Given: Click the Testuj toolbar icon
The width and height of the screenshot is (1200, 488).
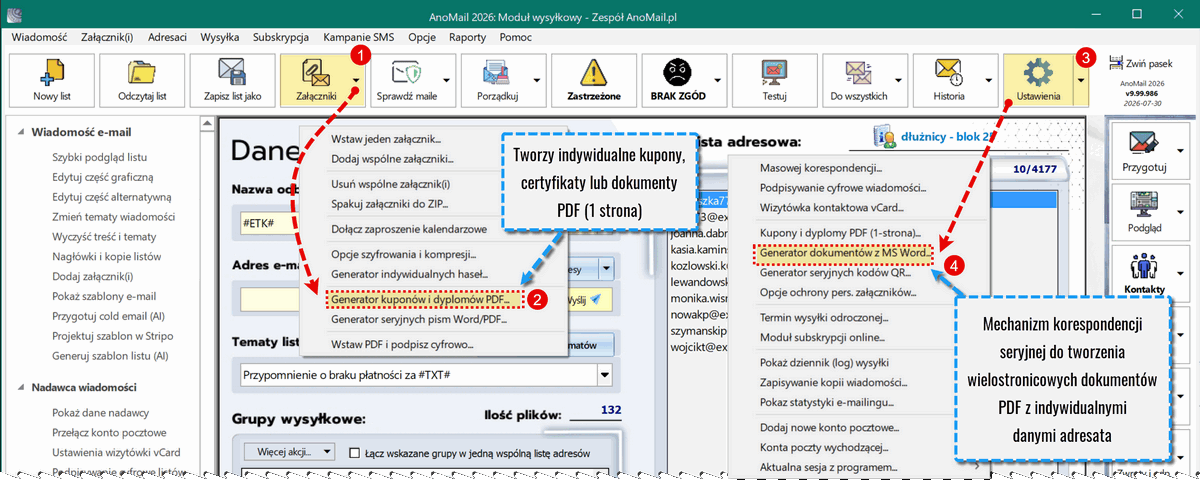Looking at the screenshot, I should click(x=776, y=73).
